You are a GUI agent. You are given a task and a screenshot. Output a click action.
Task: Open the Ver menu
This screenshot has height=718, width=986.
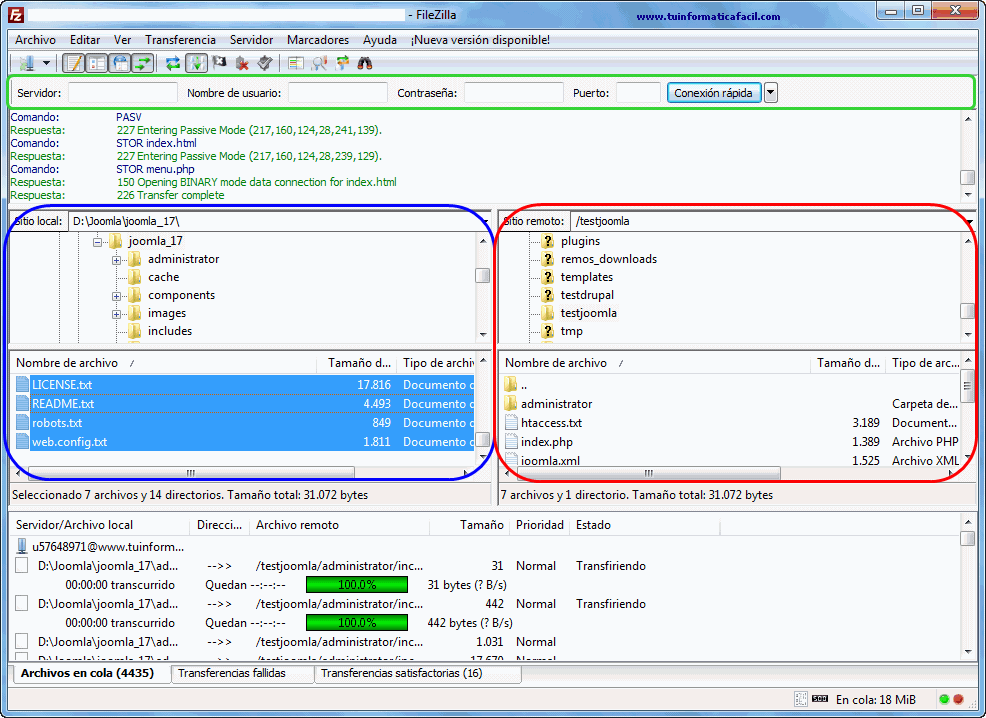[x=122, y=40]
